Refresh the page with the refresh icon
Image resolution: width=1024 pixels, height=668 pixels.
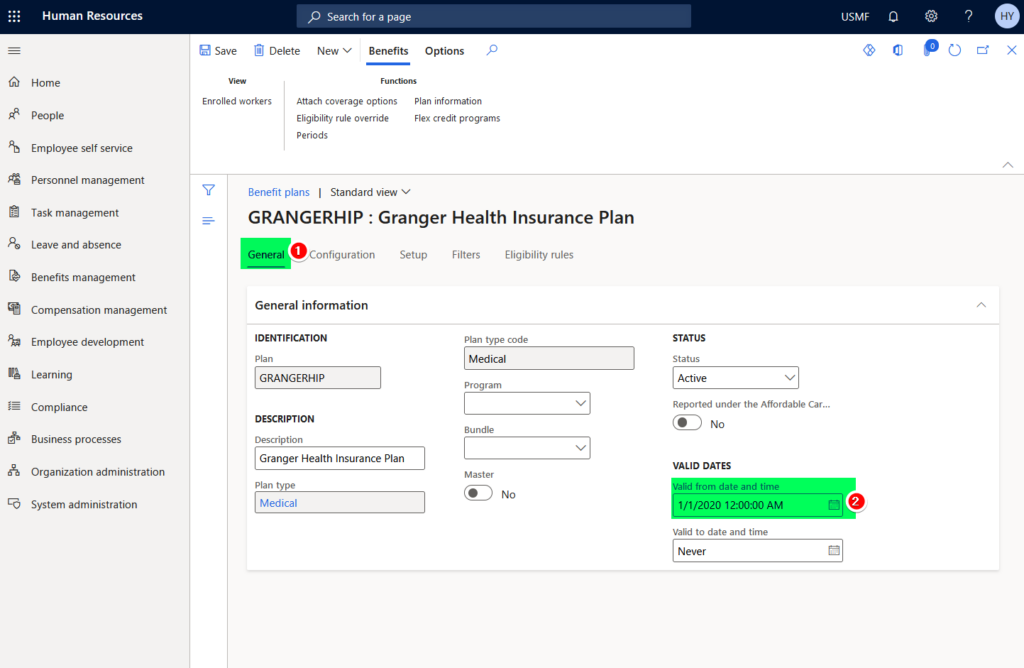tap(954, 50)
